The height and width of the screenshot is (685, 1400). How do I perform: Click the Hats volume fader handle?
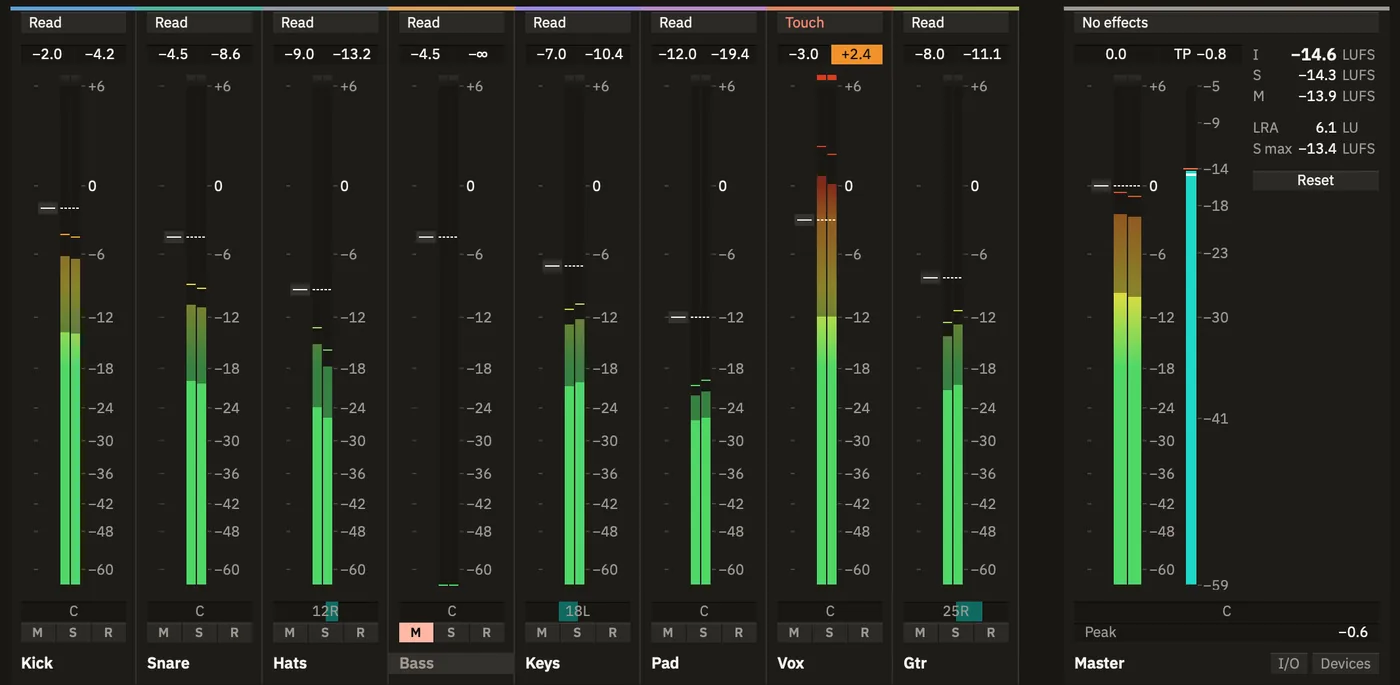click(x=300, y=289)
